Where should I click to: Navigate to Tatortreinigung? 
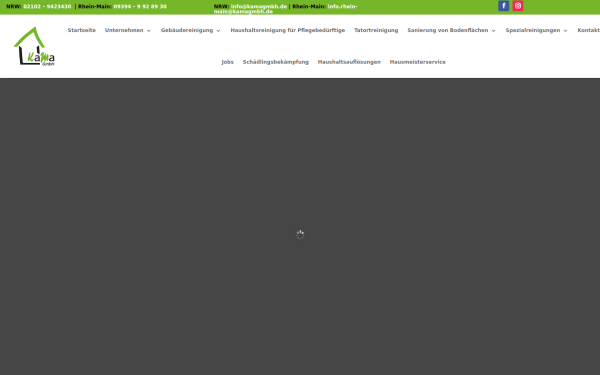click(376, 30)
